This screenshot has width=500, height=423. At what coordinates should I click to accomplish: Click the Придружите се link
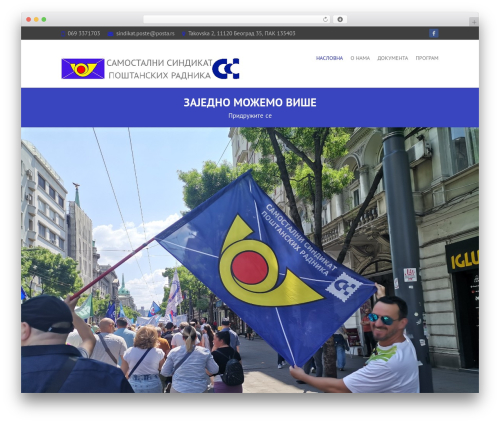(250, 116)
